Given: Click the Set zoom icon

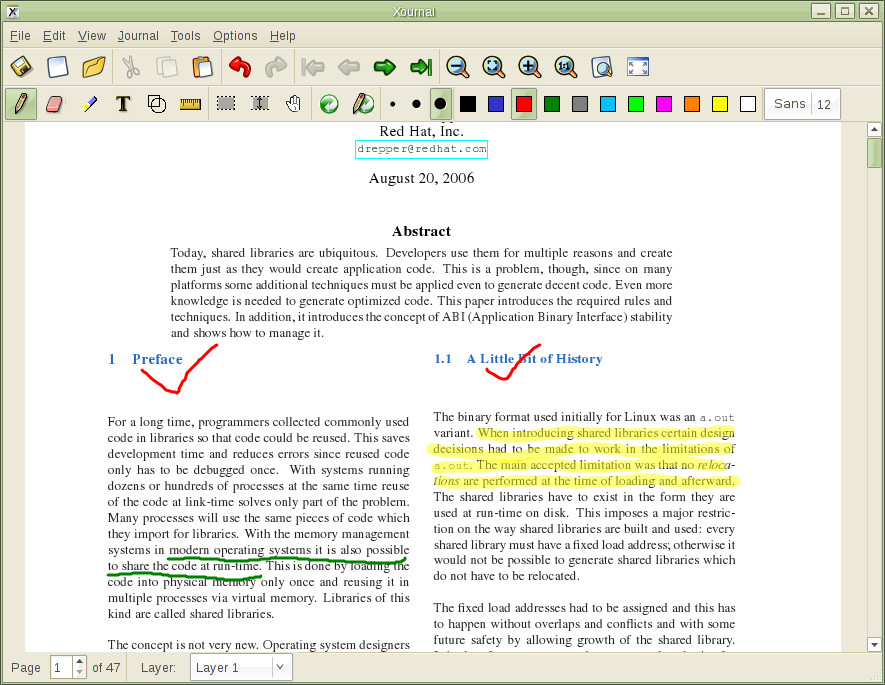Looking at the screenshot, I should point(602,67).
